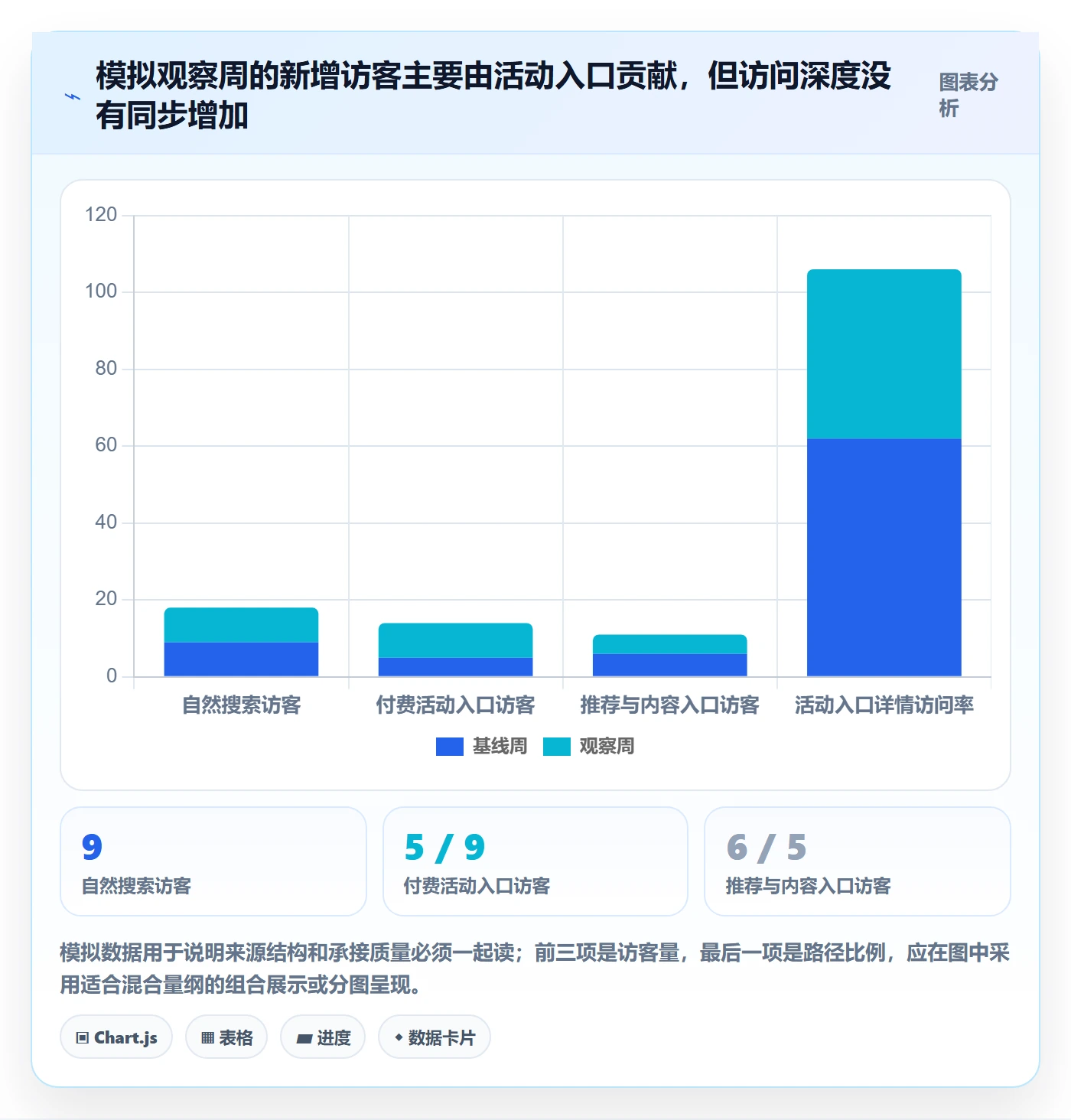Select the Chart.js tag chip
Viewport: 1071px width, 1120px height.
point(116,1037)
